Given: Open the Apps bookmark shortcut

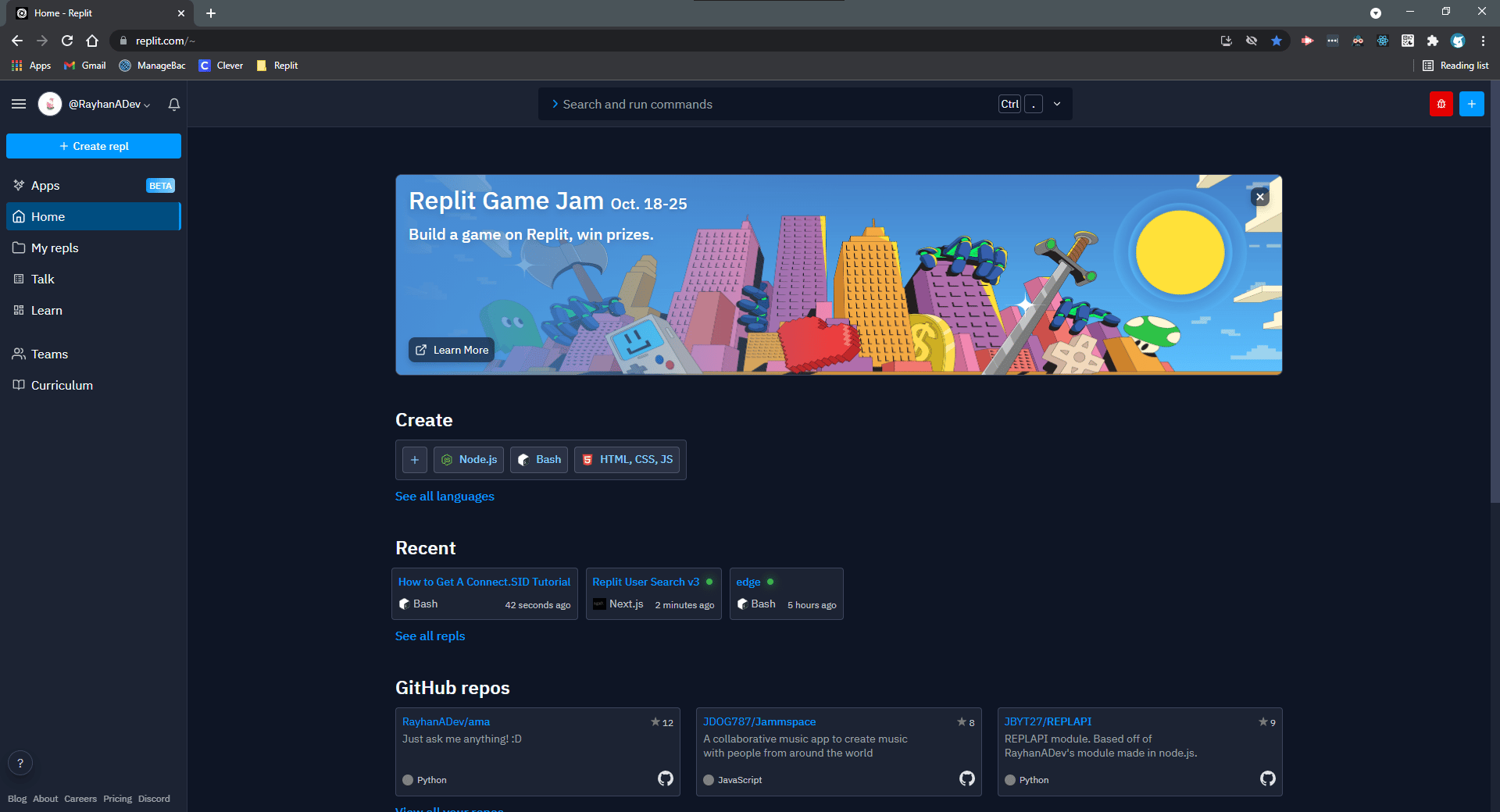Looking at the screenshot, I should click(31, 66).
